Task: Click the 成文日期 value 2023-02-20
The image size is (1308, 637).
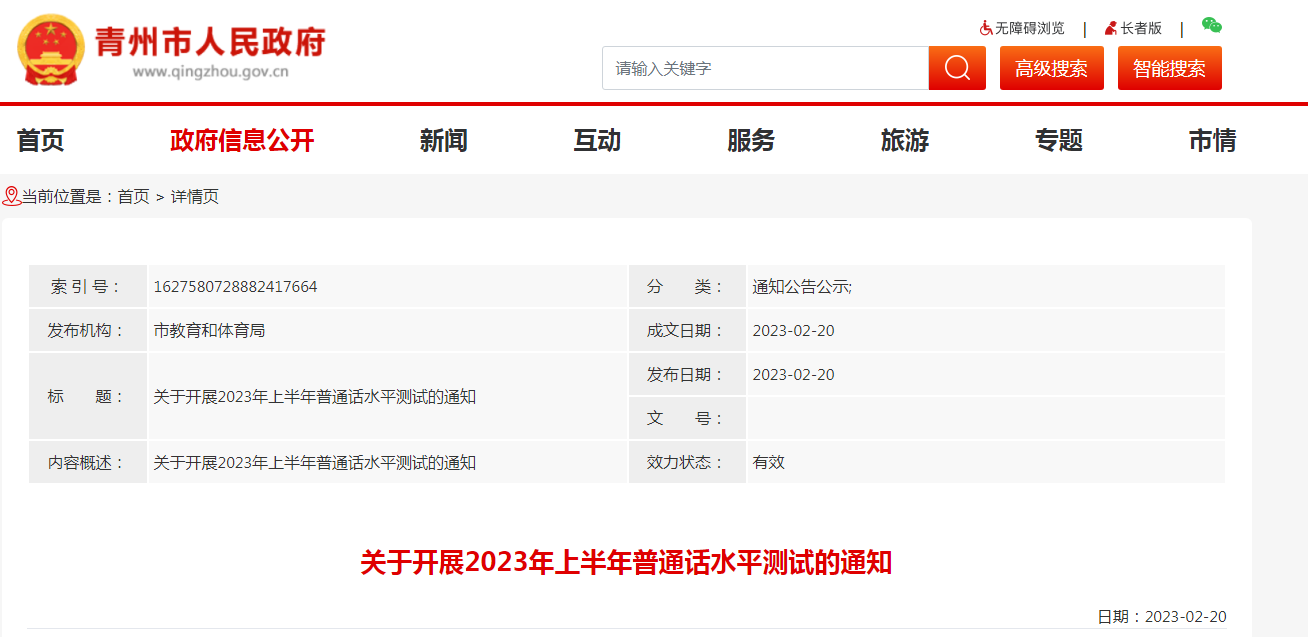Action: [x=793, y=331]
